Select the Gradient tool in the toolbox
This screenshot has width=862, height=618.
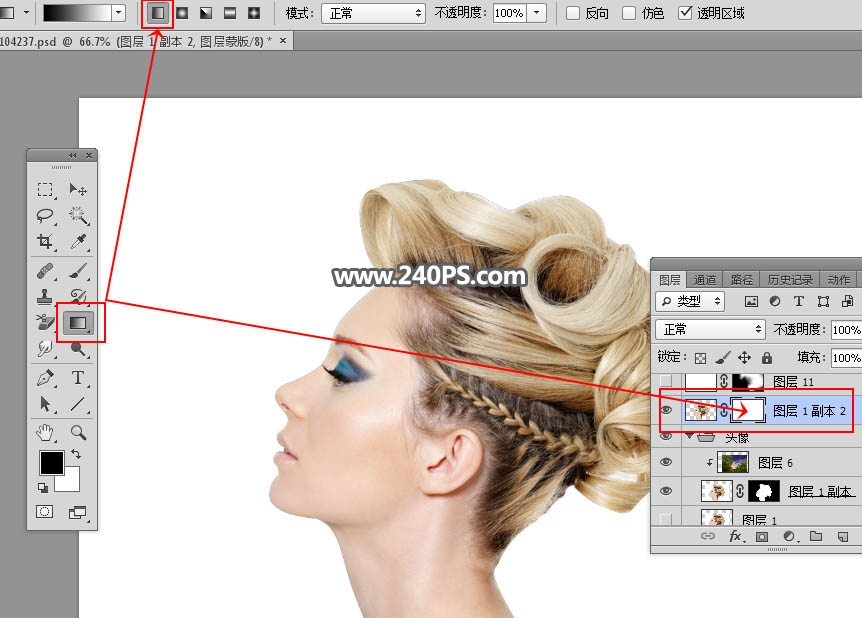[78, 323]
